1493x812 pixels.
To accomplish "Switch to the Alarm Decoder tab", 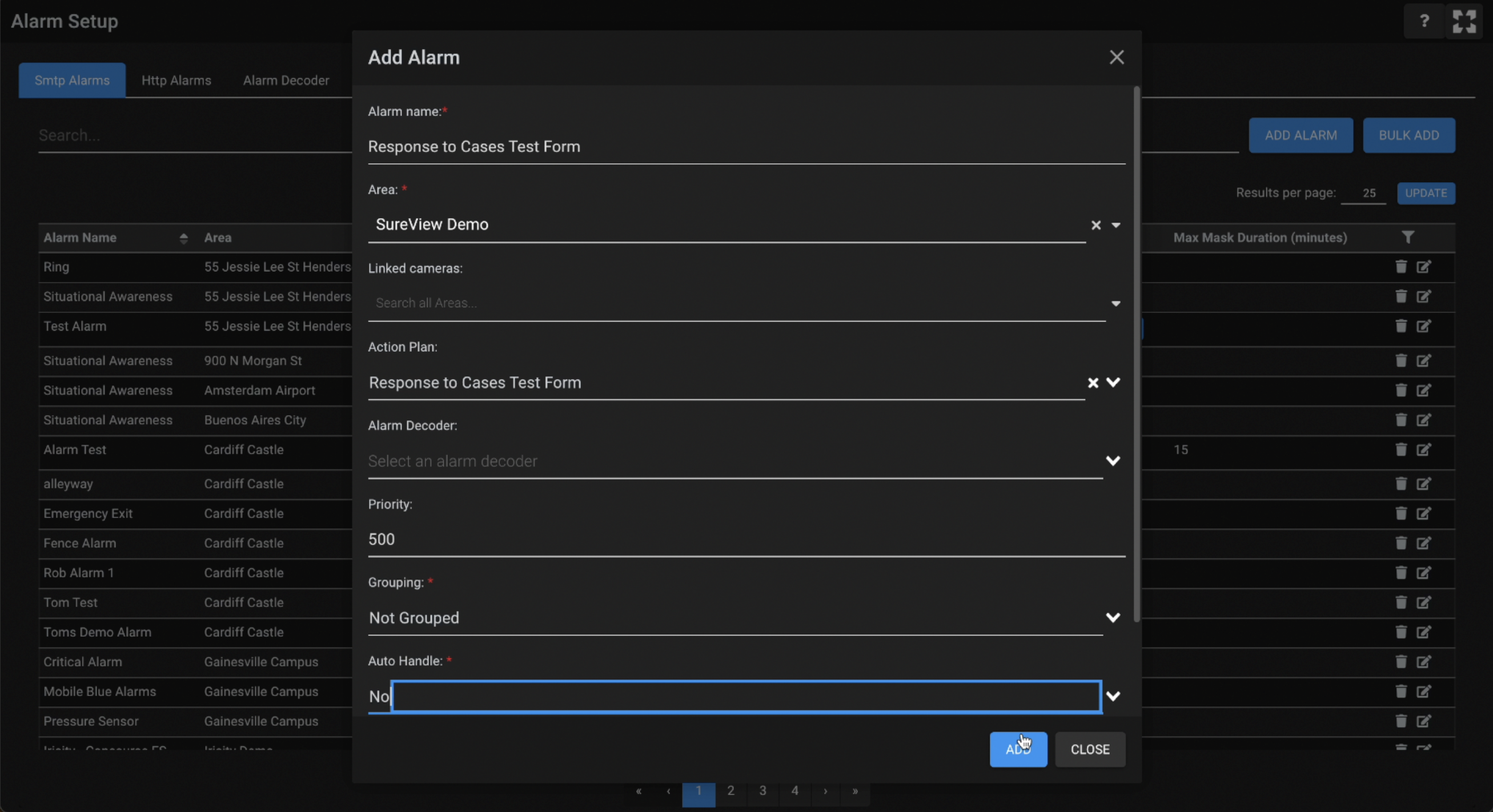I will click(286, 80).
